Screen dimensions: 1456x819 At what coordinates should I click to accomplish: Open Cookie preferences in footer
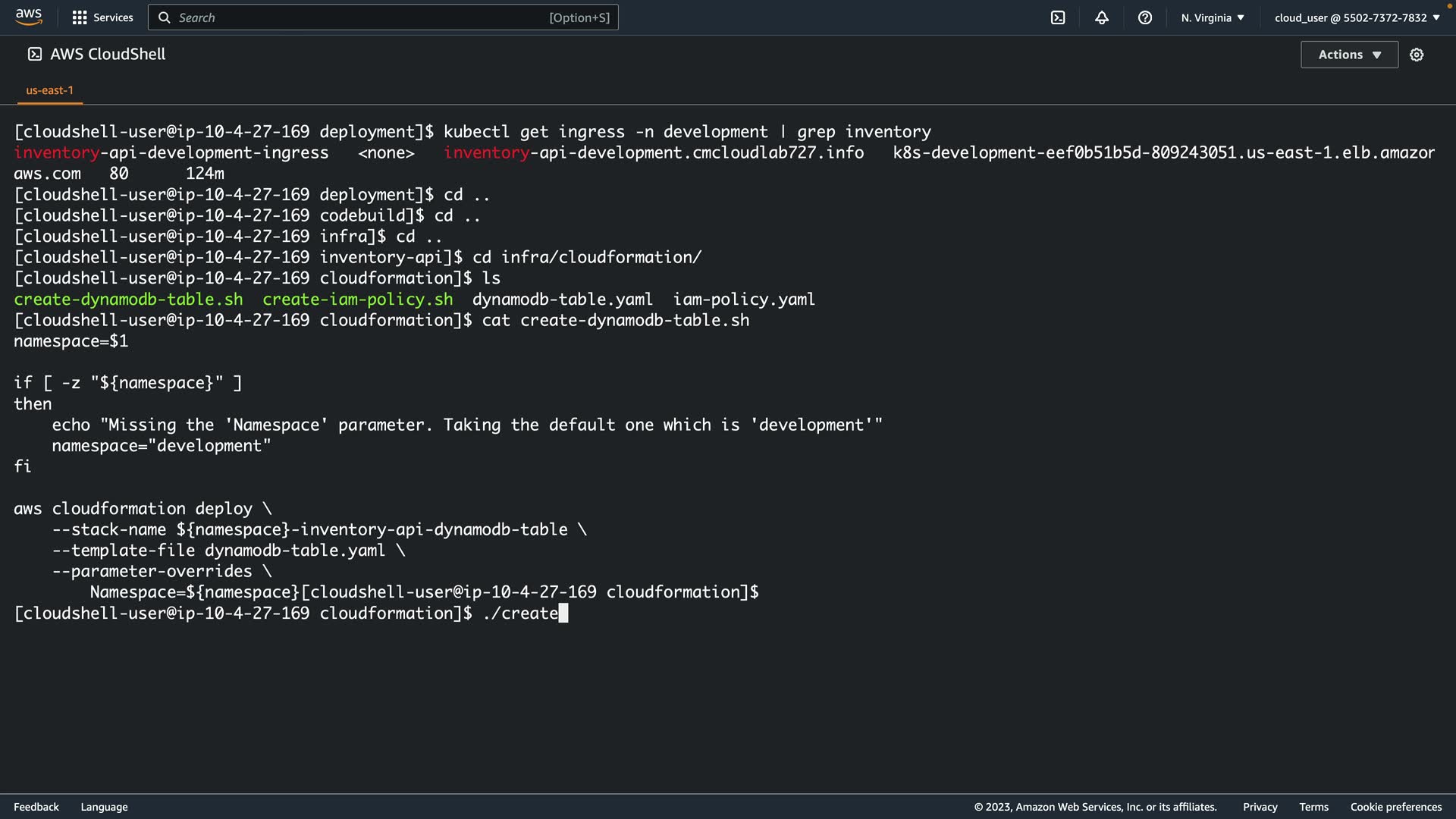pos(1395,807)
